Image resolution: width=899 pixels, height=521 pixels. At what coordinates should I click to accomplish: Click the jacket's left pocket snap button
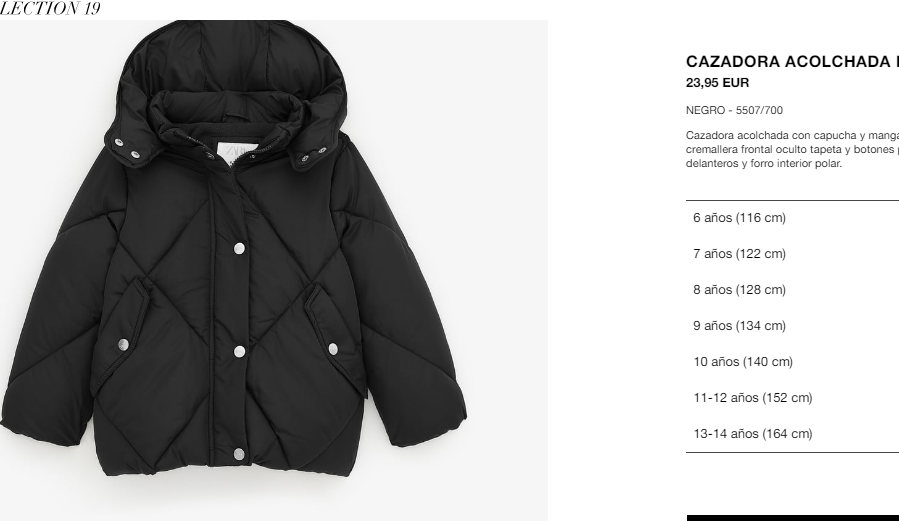tap(123, 344)
